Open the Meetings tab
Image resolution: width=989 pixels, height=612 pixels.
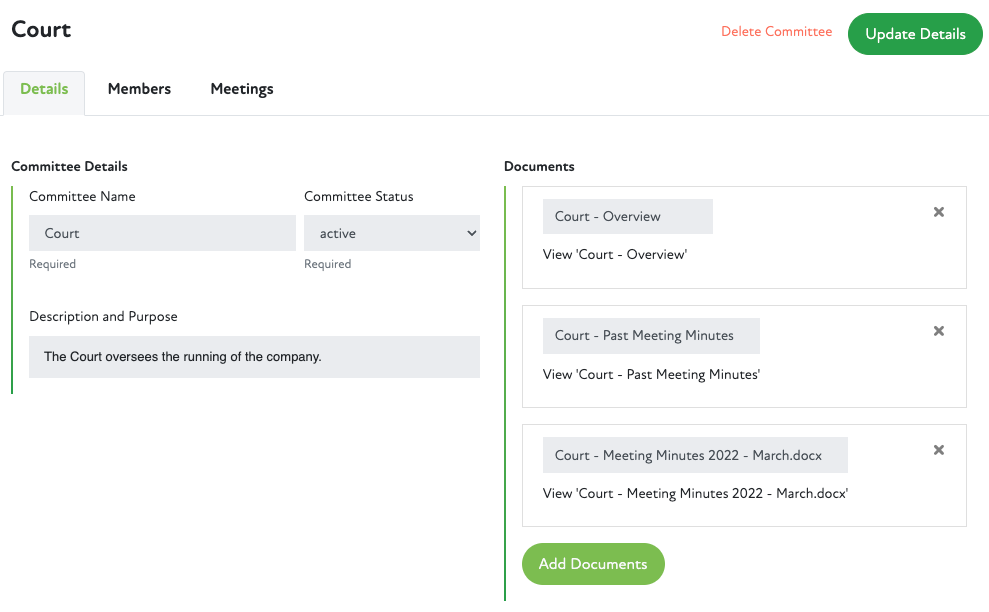[x=242, y=89]
